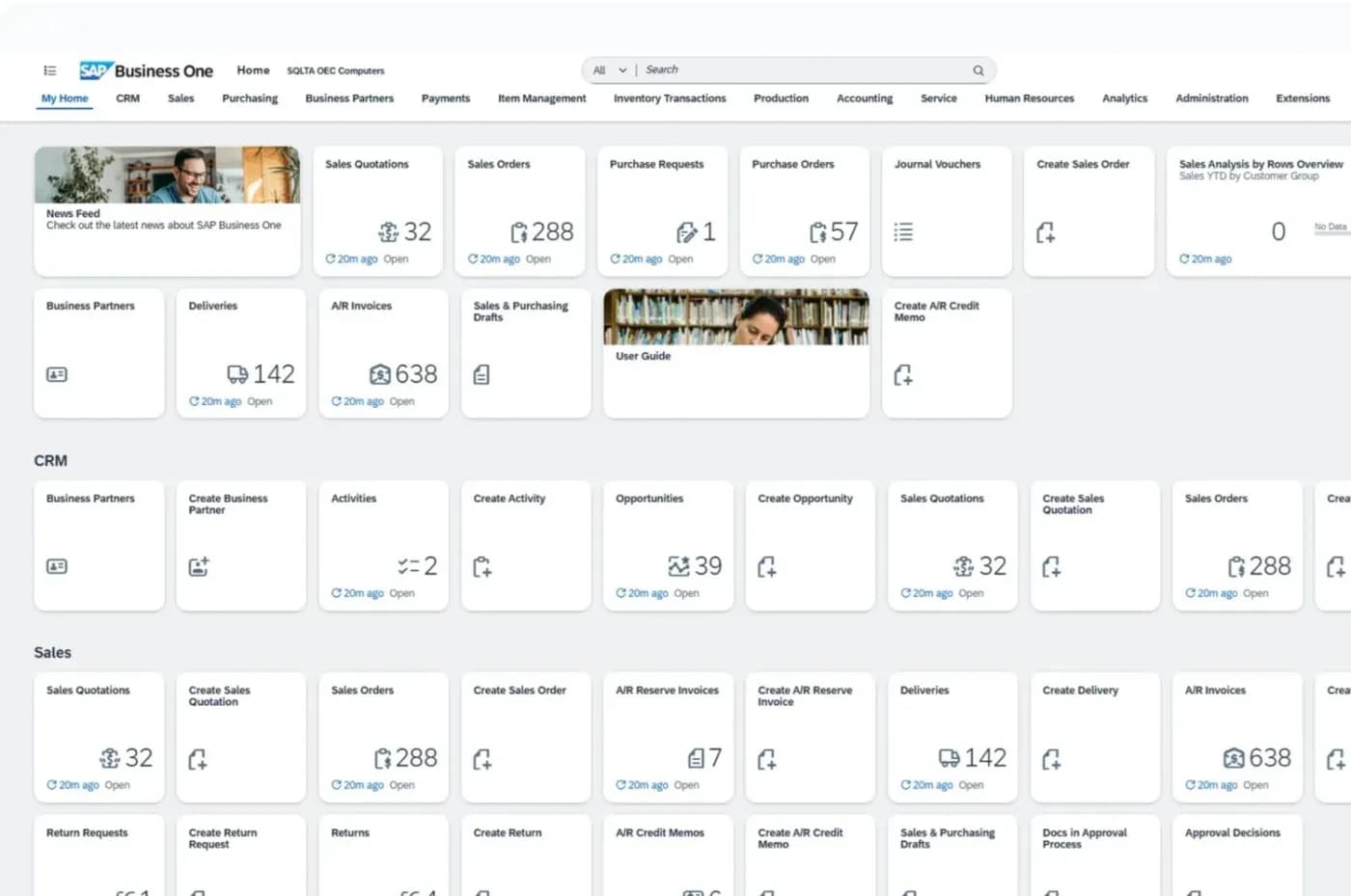Open the CRM menu
The height and width of the screenshot is (896, 1351).
click(x=127, y=98)
